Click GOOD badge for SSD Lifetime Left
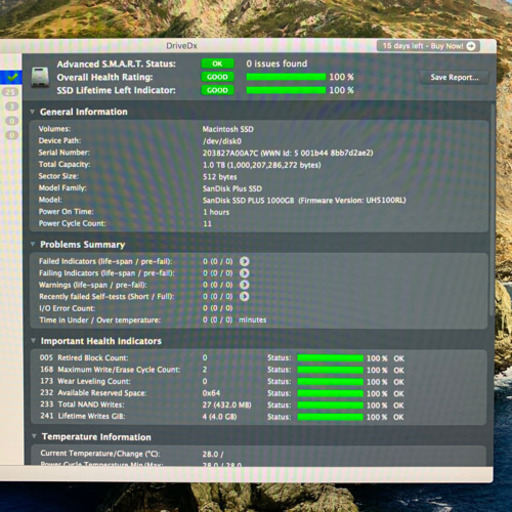The image size is (512, 512). (x=217, y=90)
